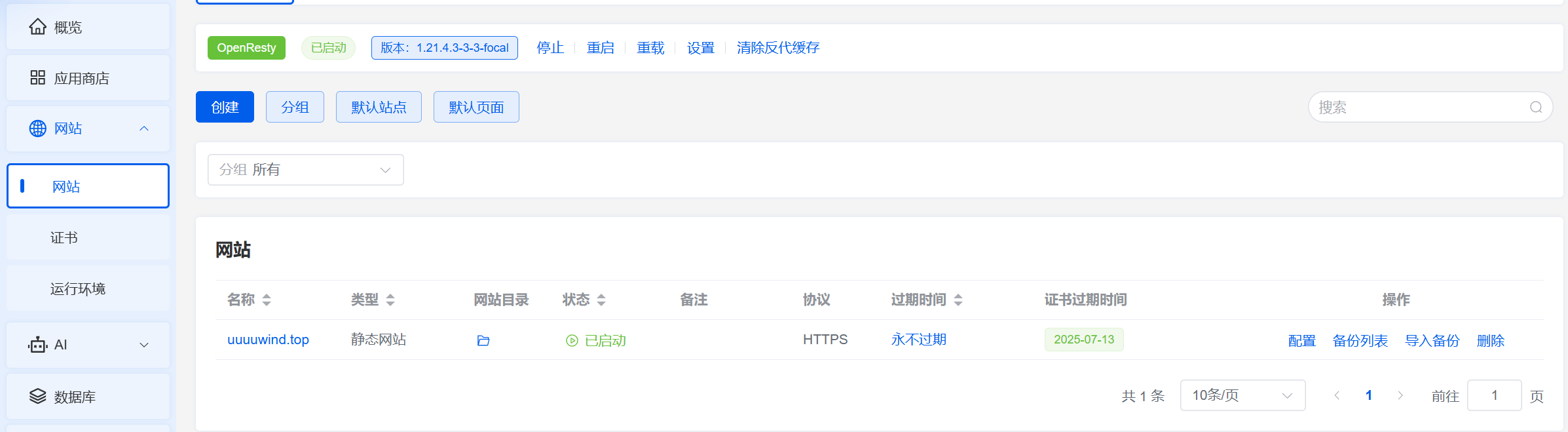Click the home icon beside 概览
This screenshot has height=432, width=1568.
pos(38,27)
